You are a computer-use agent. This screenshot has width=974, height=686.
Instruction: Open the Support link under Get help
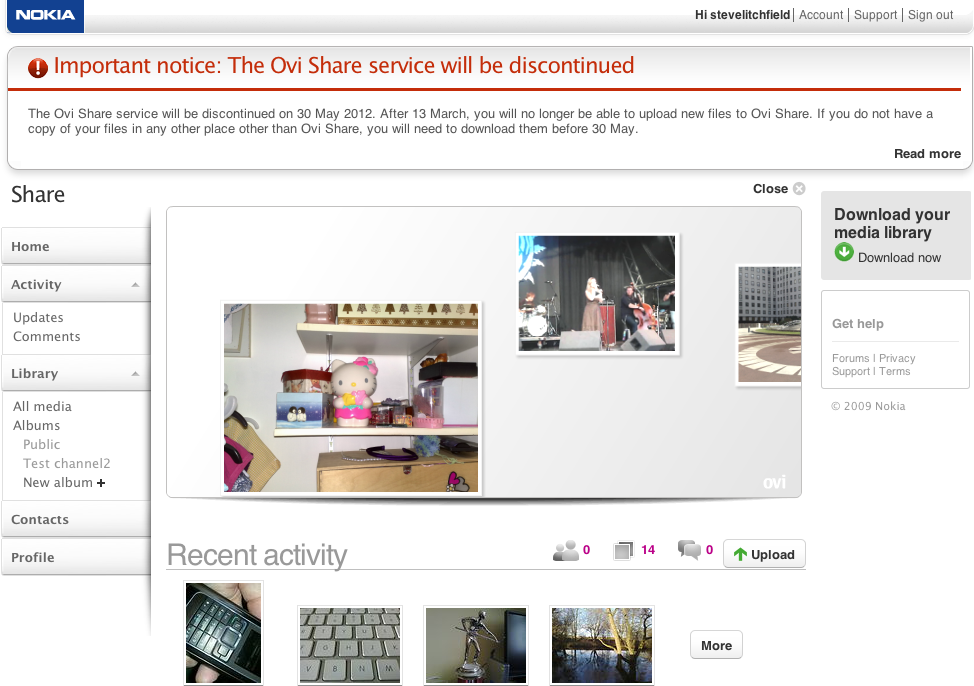coord(850,372)
